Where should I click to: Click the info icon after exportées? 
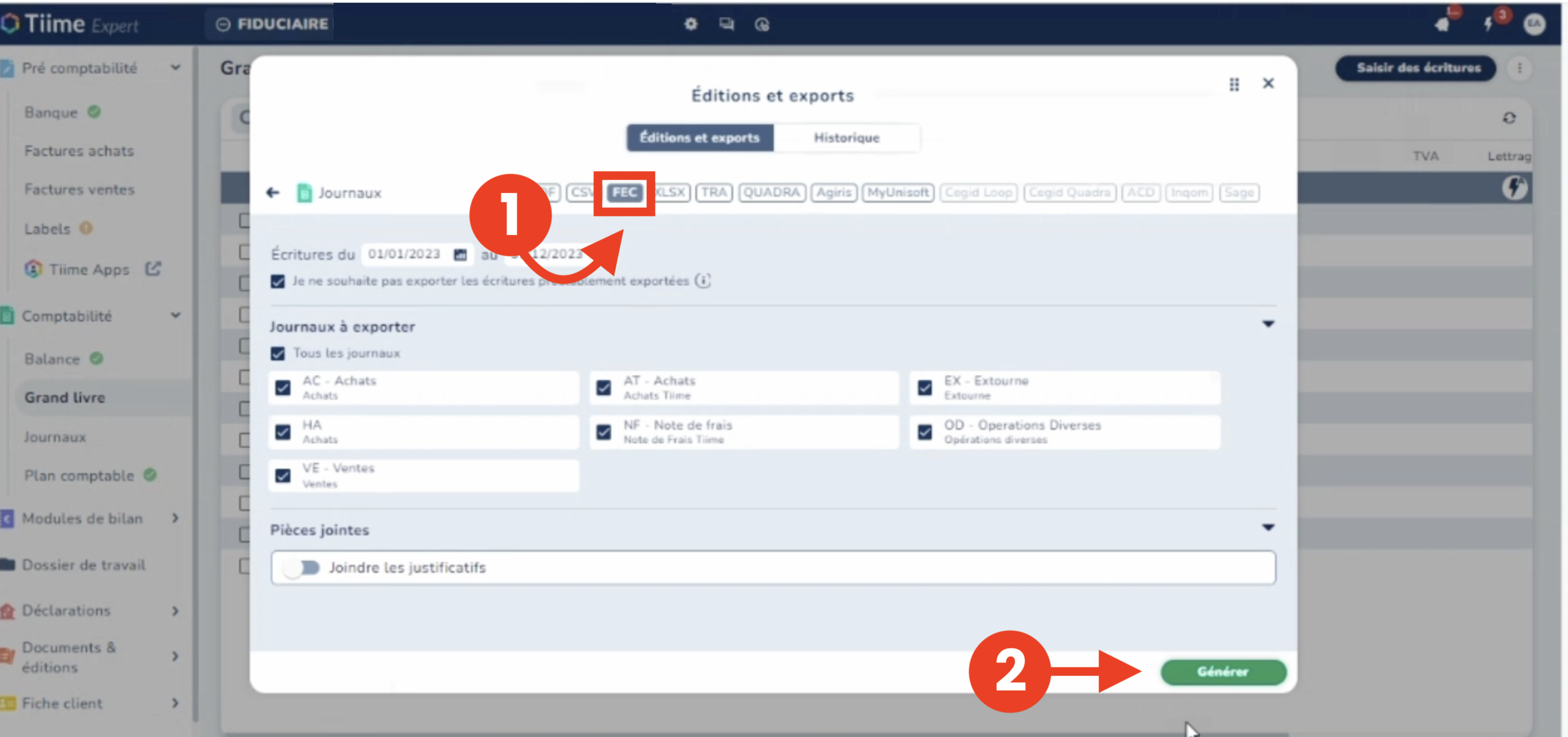tap(703, 280)
